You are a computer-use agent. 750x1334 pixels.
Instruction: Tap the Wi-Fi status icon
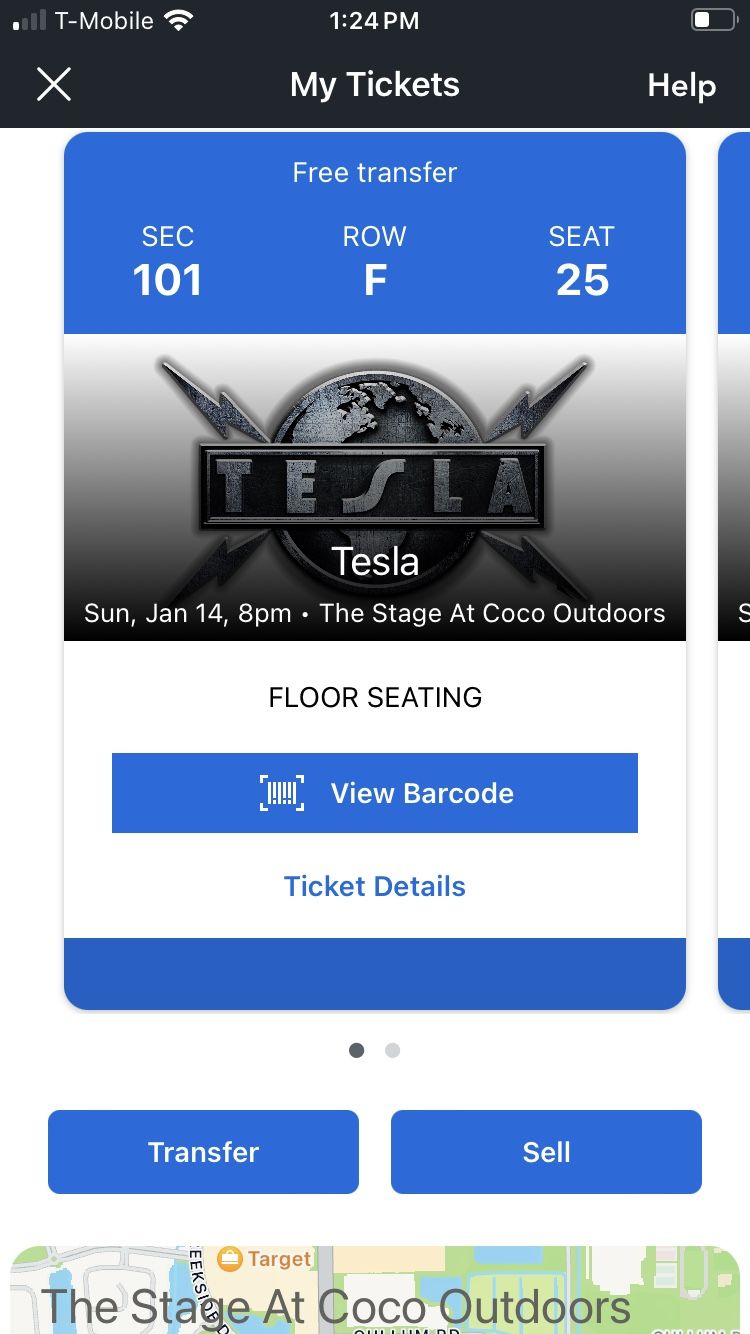[179, 21]
